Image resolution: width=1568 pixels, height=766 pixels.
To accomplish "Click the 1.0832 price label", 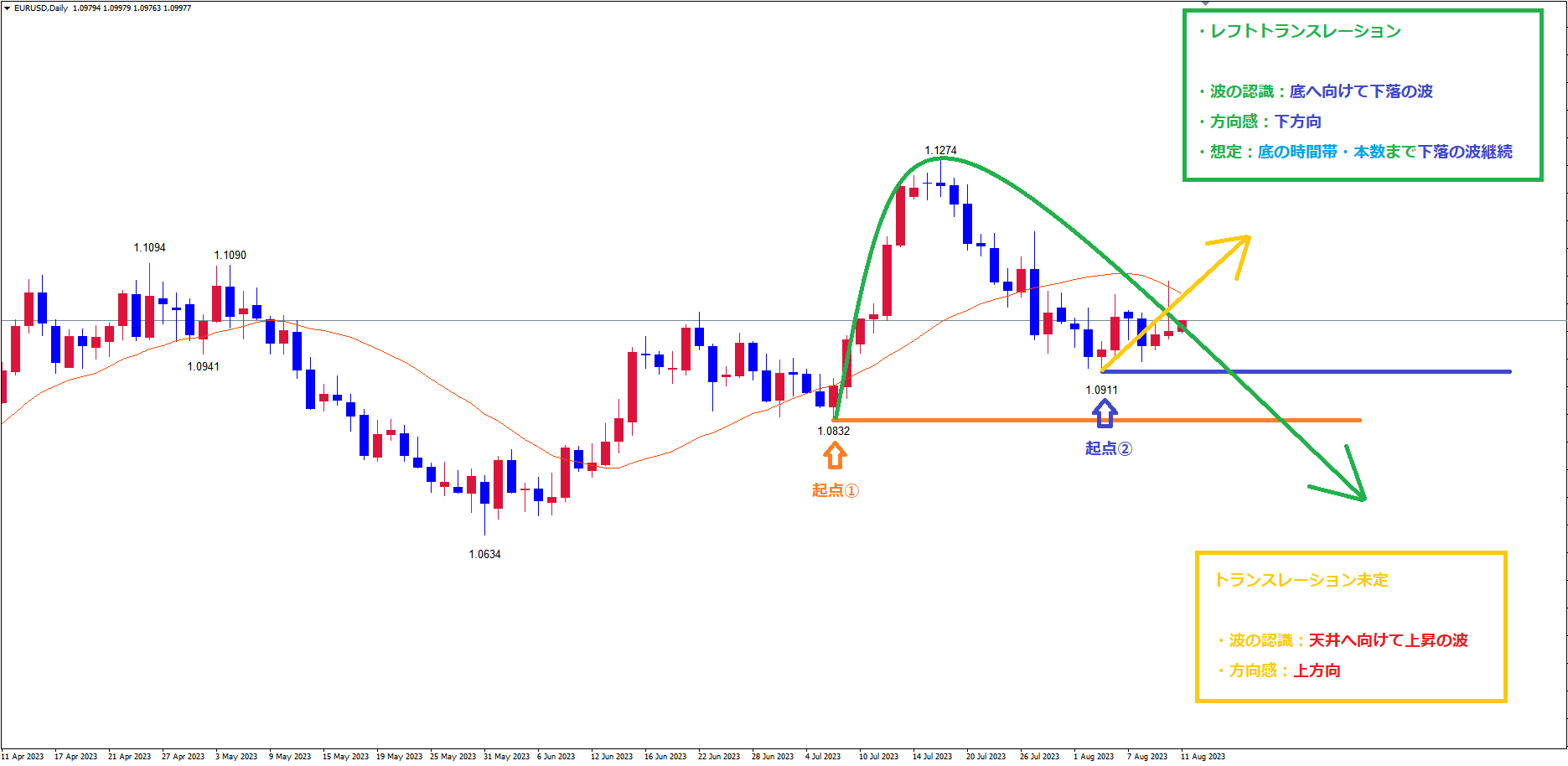I will click(834, 432).
